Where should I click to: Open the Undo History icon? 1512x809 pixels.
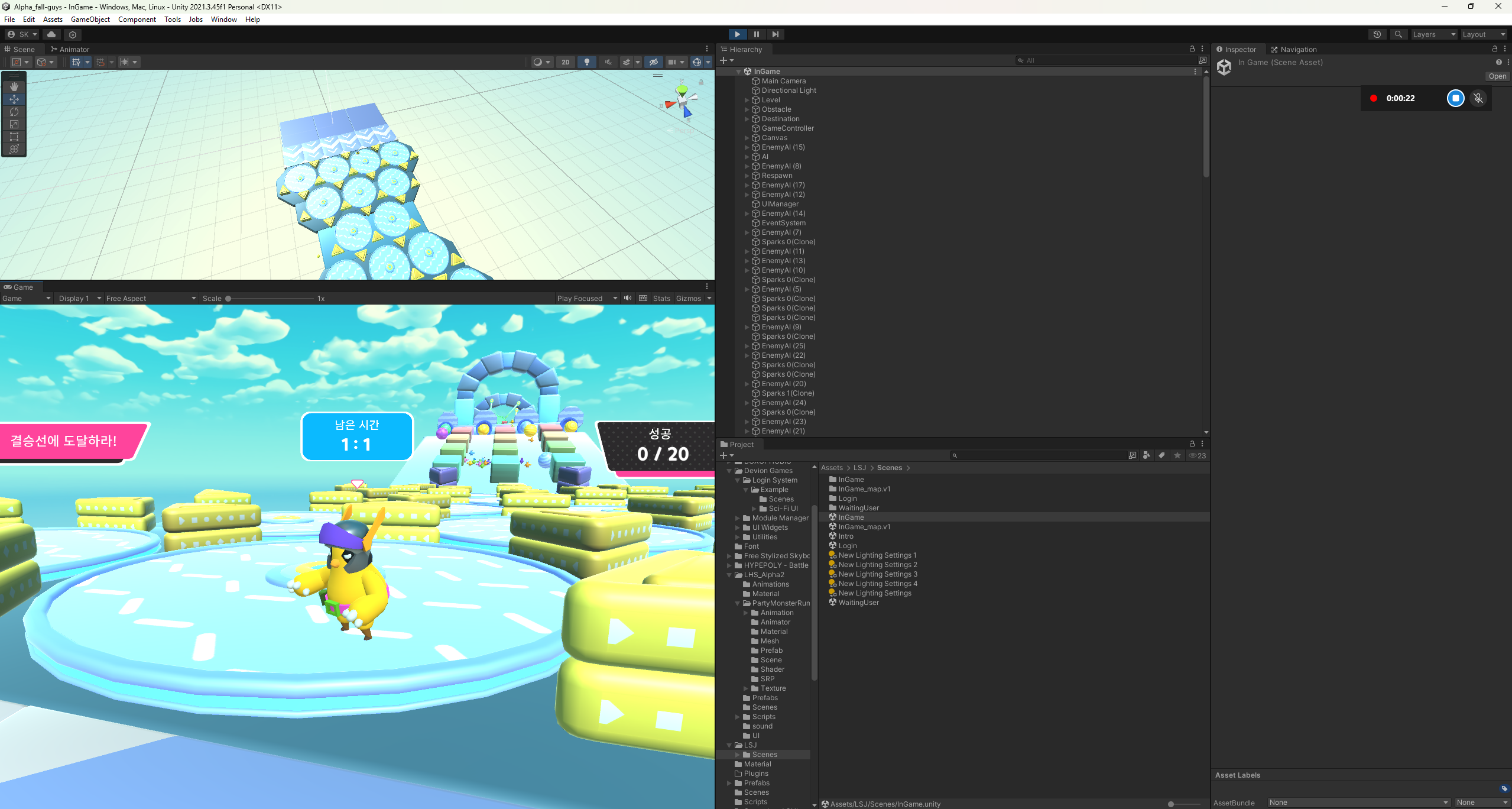tap(1377, 34)
